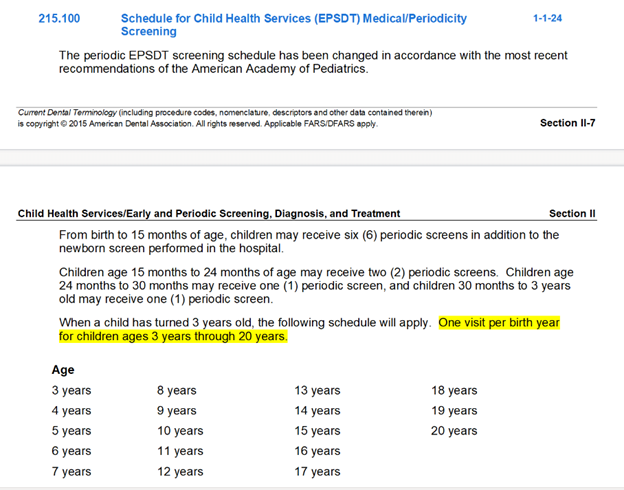
Task: Select the Section II-7 page footer label
Action: 568,123
